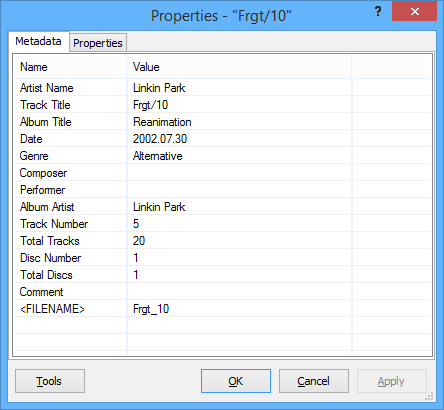444x410 pixels.
Task: Select the Total Discs value 1
Action: pos(136,275)
